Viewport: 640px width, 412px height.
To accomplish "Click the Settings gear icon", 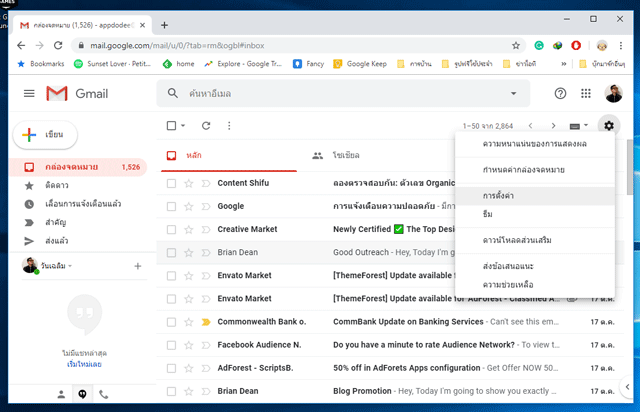I will (x=609, y=125).
